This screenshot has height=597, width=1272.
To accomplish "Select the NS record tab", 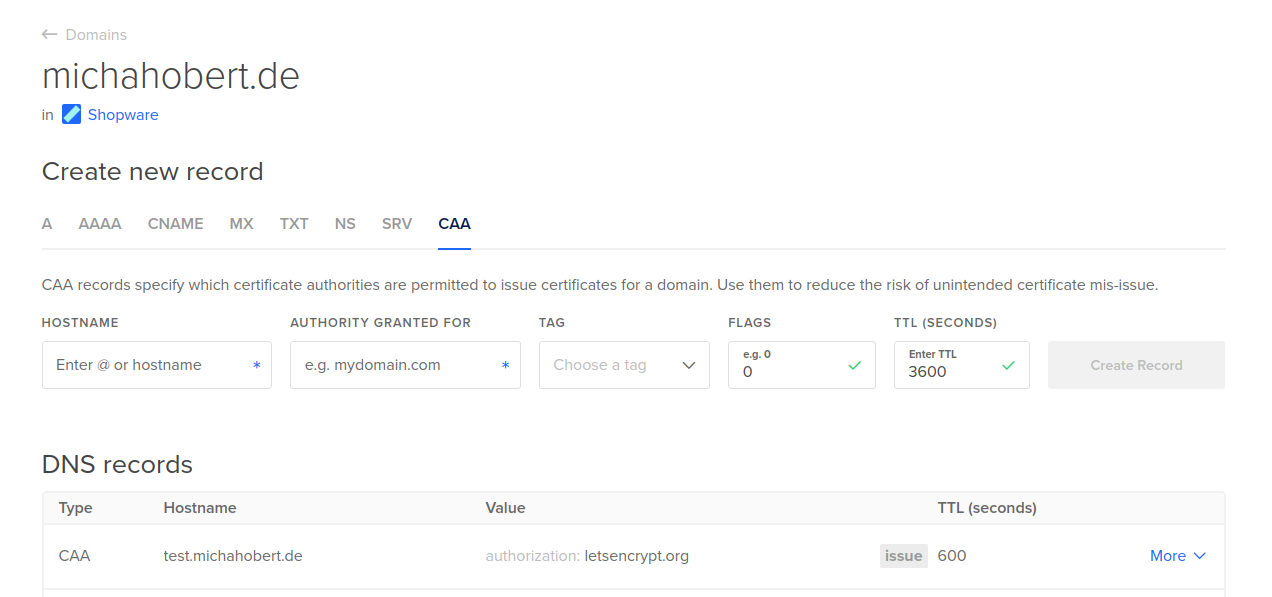I will 345,224.
